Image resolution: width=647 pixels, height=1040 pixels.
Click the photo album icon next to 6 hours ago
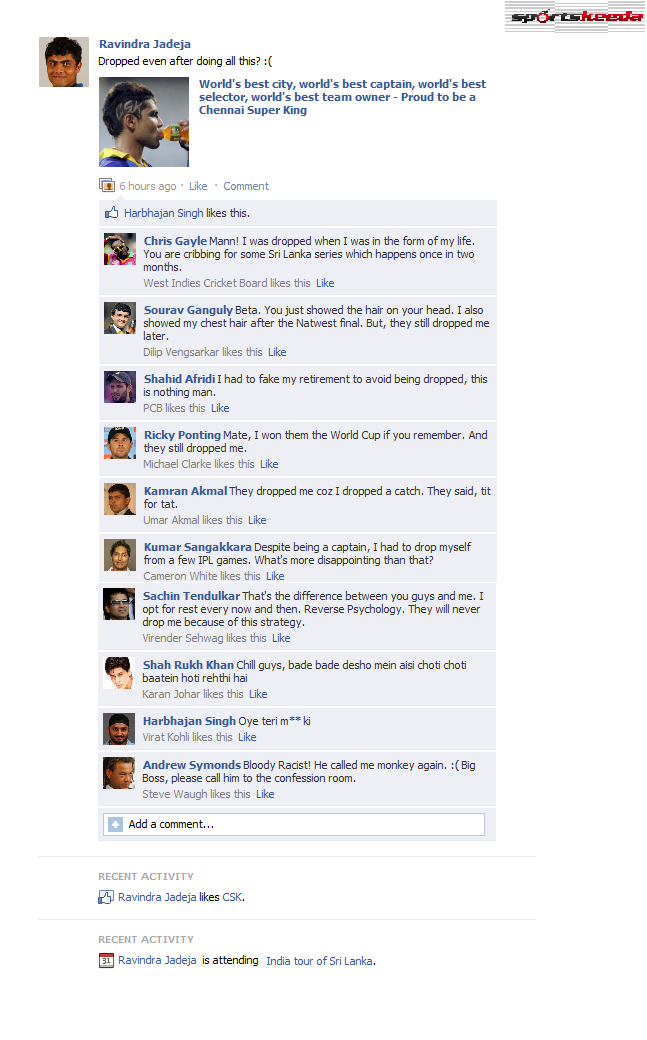pyautogui.click(x=107, y=185)
